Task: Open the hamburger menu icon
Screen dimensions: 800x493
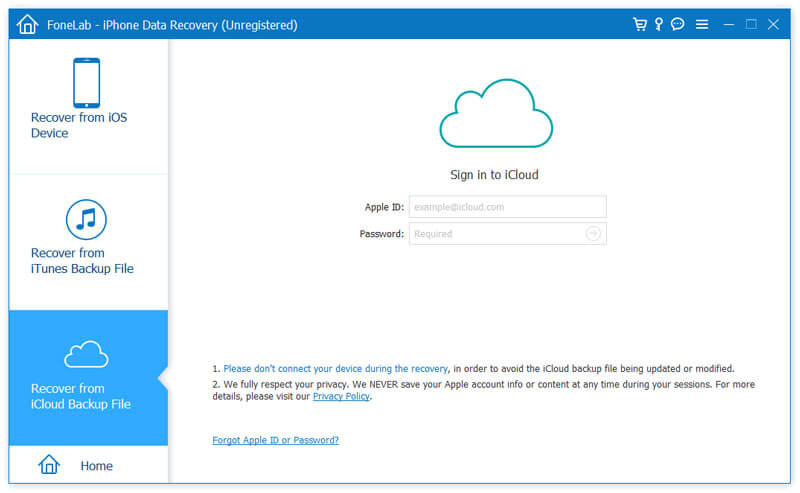Action: [x=702, y=24]
